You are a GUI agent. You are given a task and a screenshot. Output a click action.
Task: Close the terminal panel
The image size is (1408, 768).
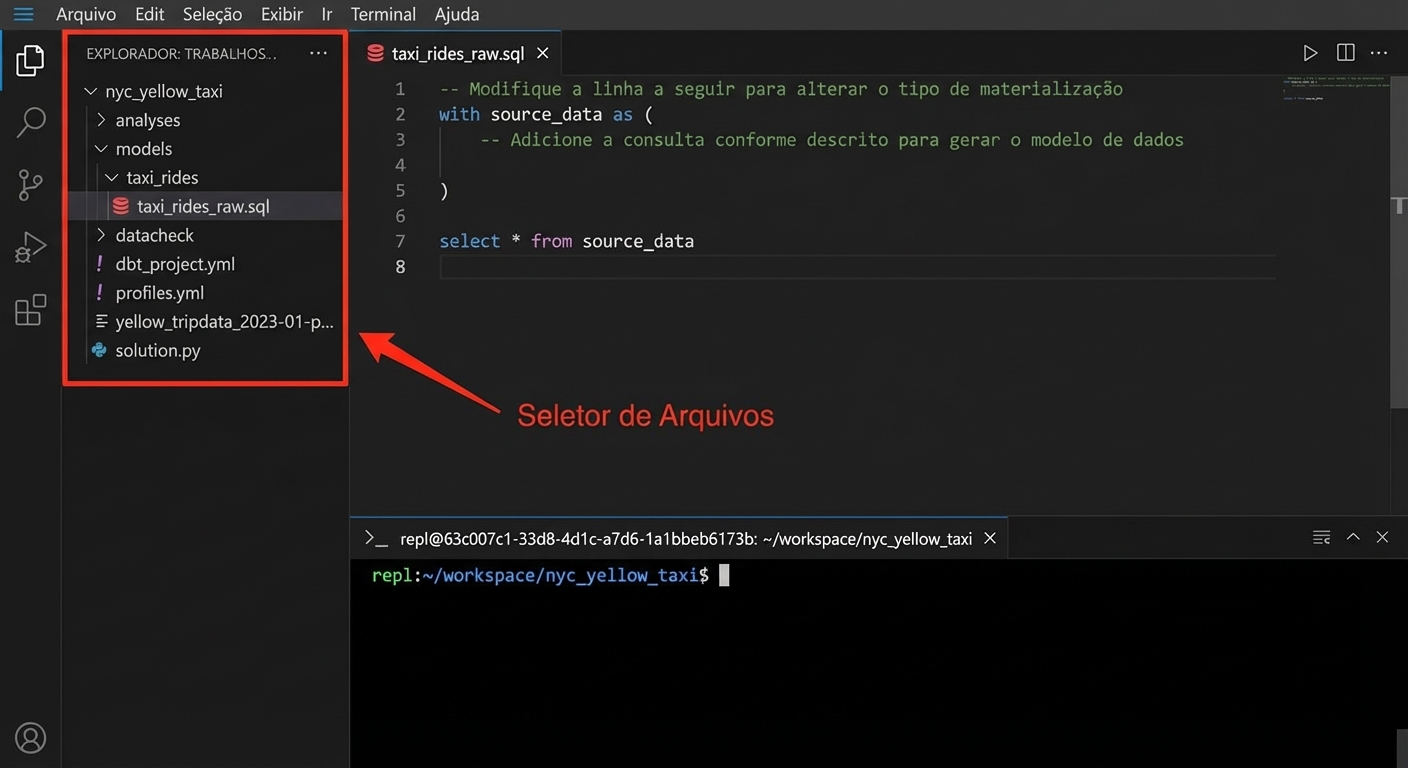pos(1382,537)
